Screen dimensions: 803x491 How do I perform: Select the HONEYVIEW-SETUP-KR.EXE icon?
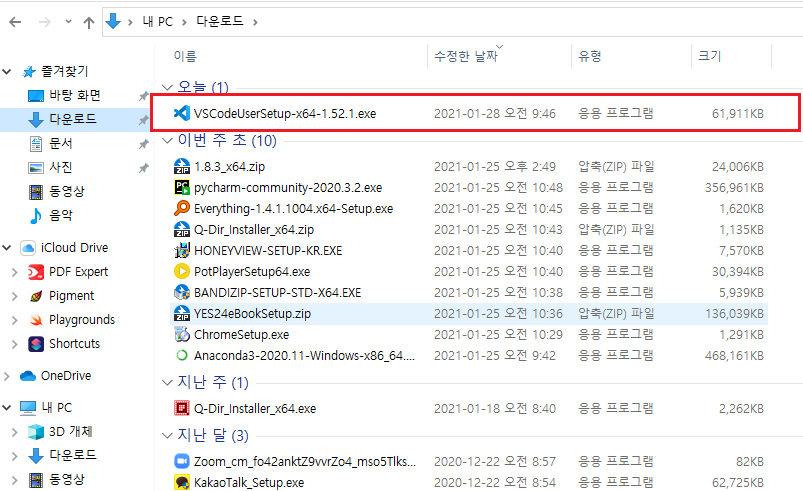pos(182,250)
